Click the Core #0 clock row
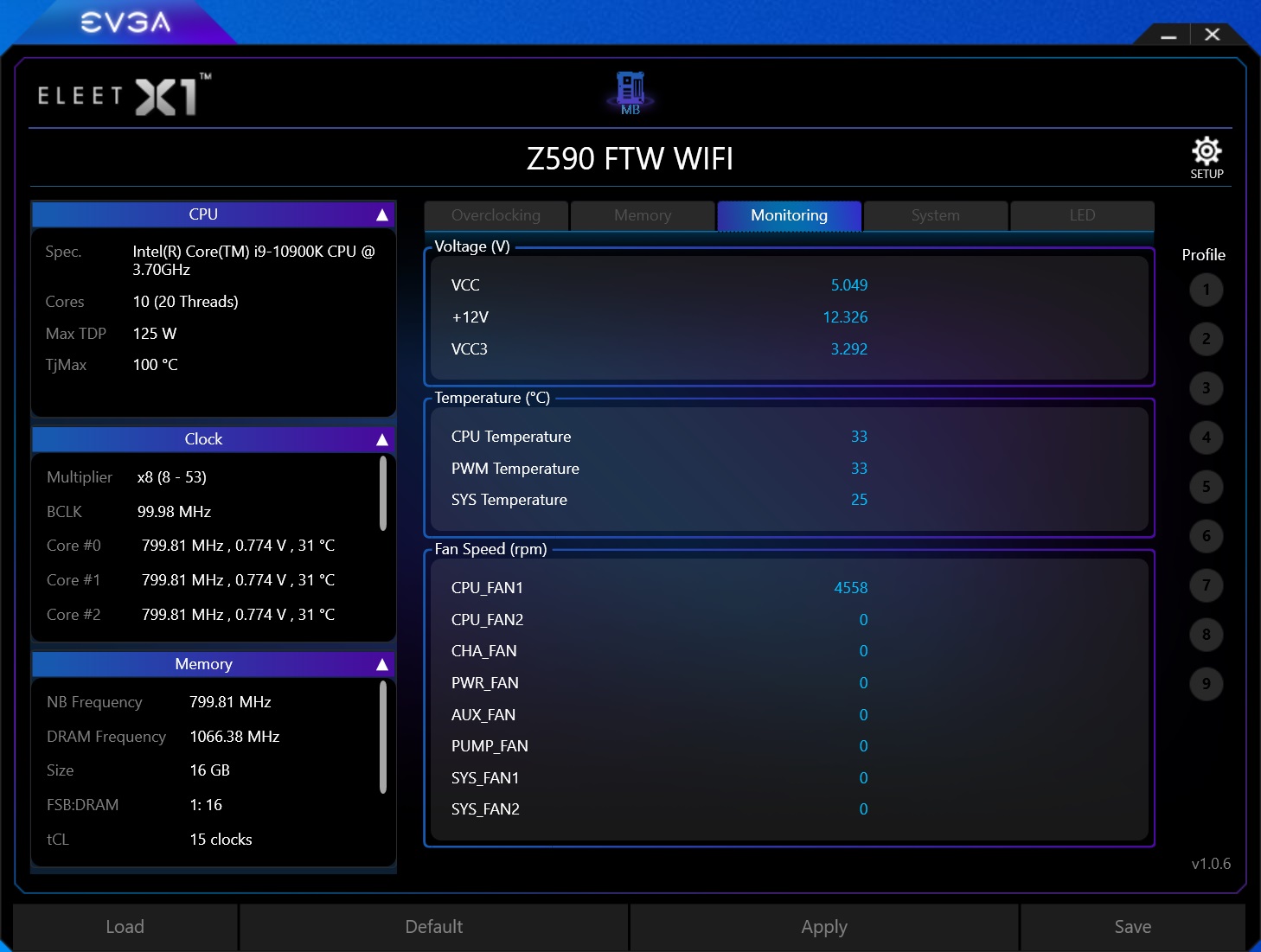The image size is (1261, 952). tap(191, 546)
